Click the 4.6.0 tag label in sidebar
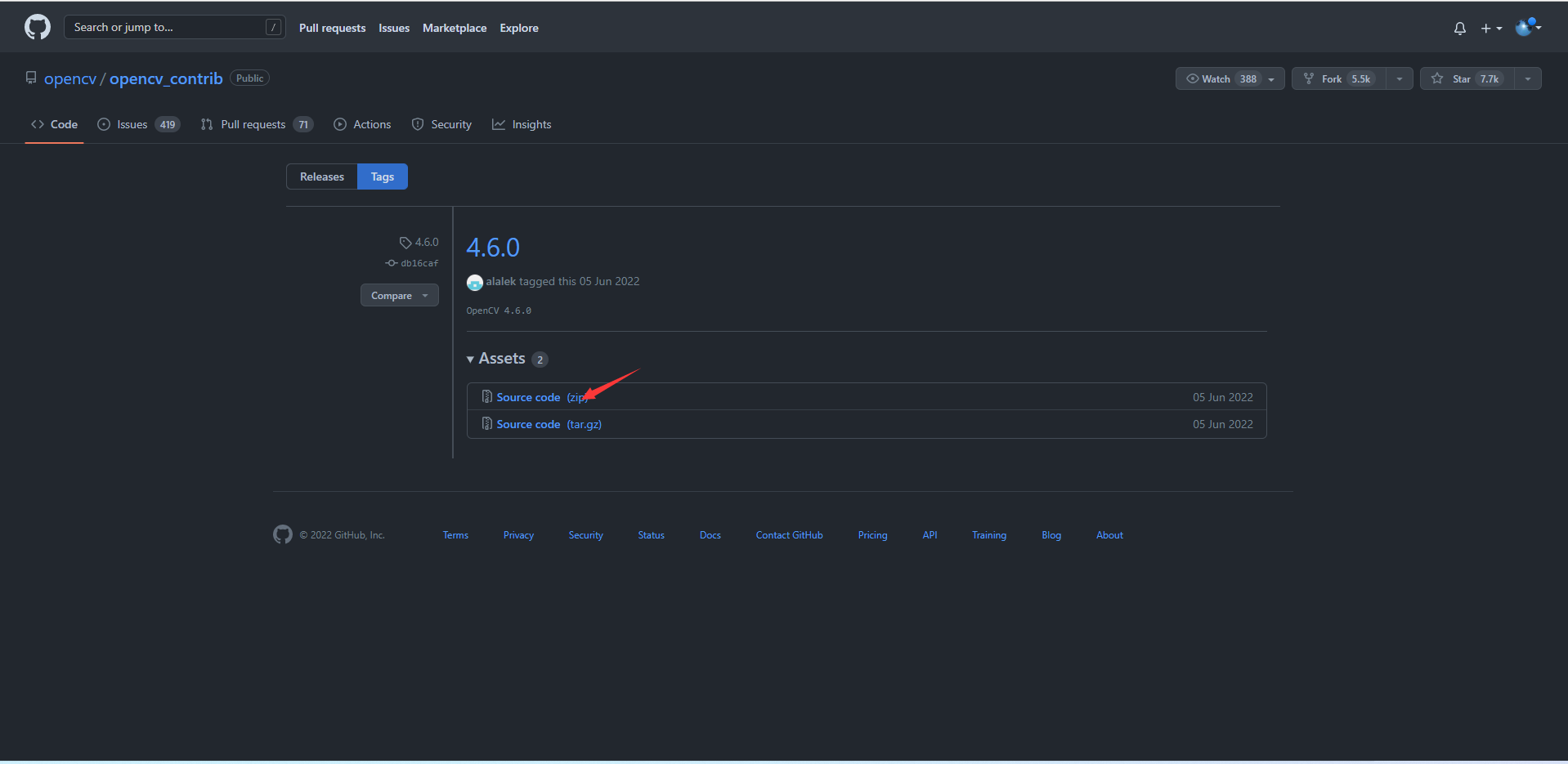Screen dimensions: 1568x764 [x=419, y=242]
